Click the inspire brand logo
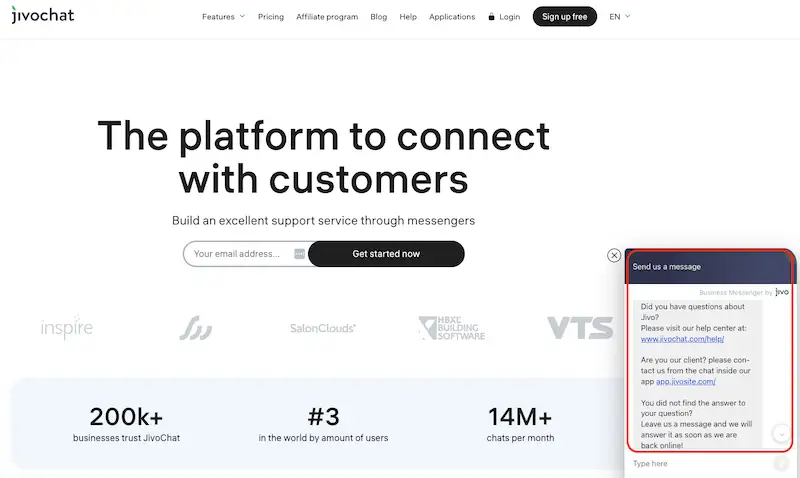Image resolution: width=800 pixels, height=478 pixels. (x=67, y=327)
